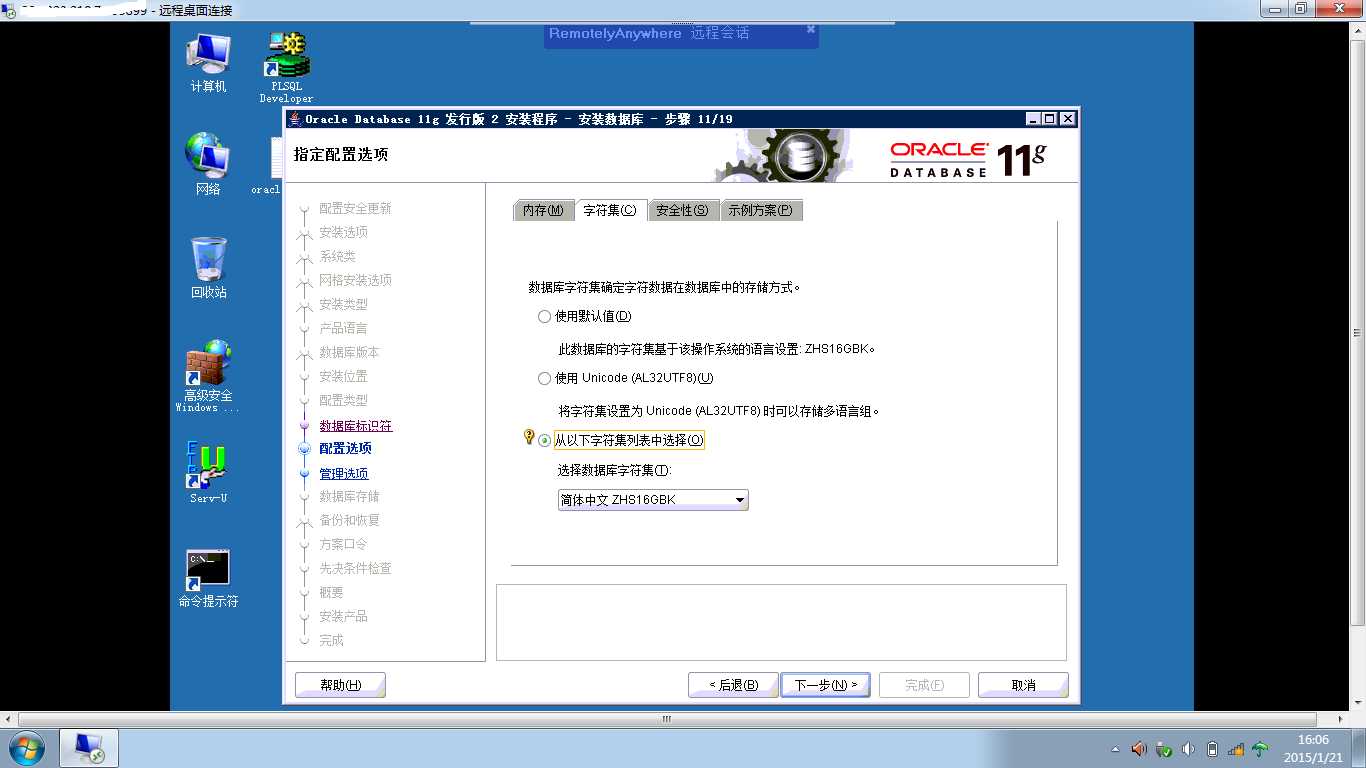Click the remote desktop connection title bar icon

[9, 10]
